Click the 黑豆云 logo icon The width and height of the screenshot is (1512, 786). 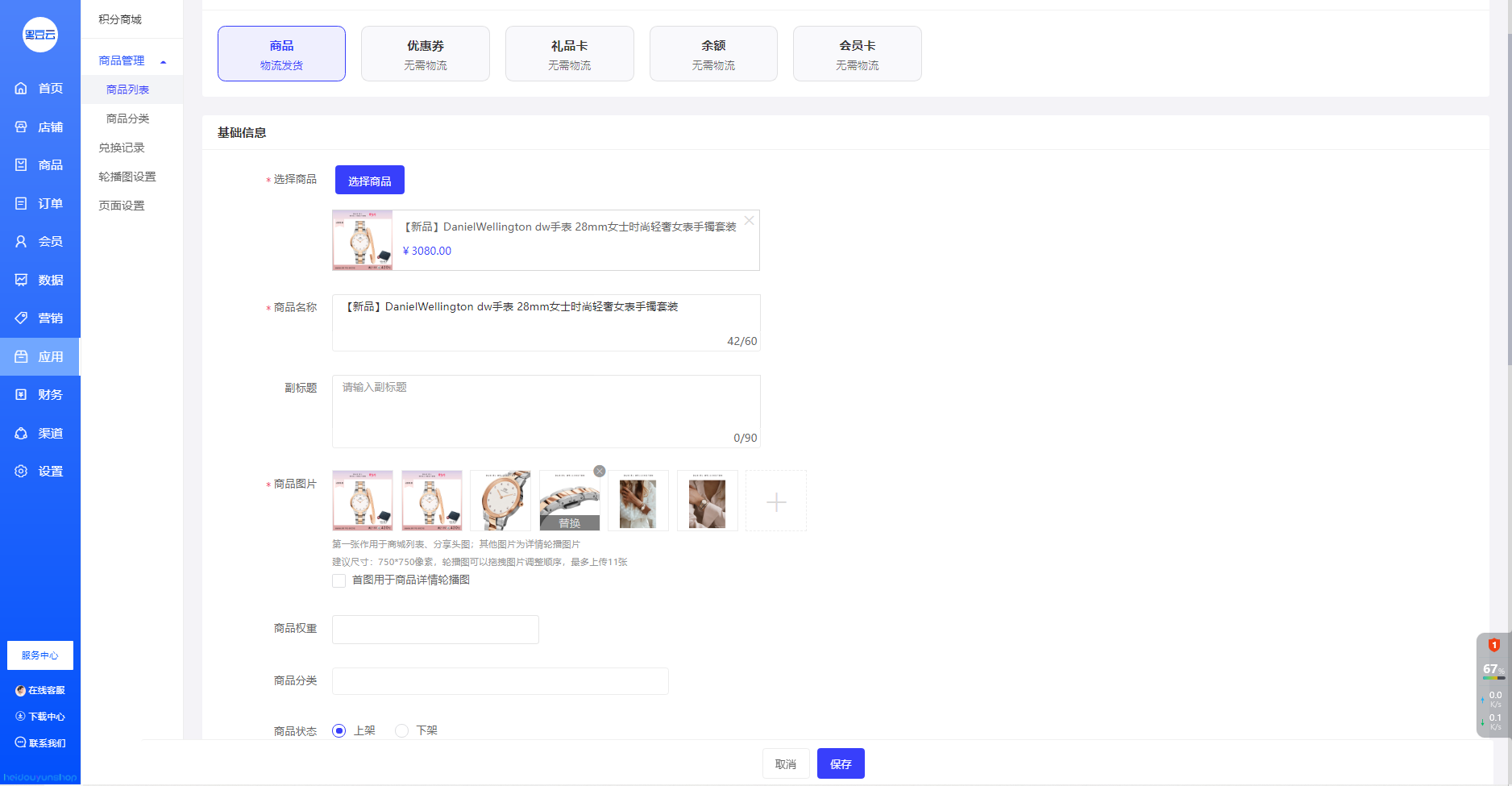pyautogui.click(x=40, y=35)
